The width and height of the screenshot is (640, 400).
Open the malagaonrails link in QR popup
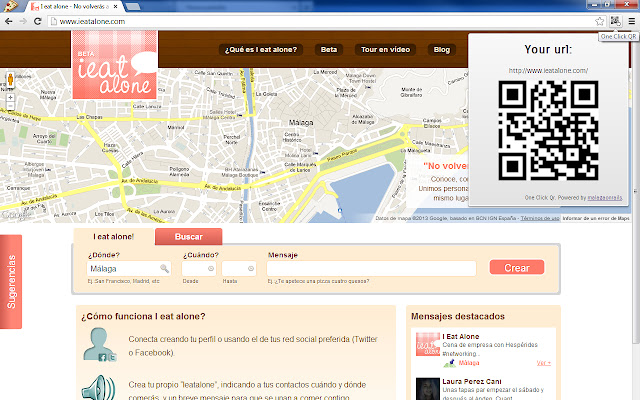point(605,198)
